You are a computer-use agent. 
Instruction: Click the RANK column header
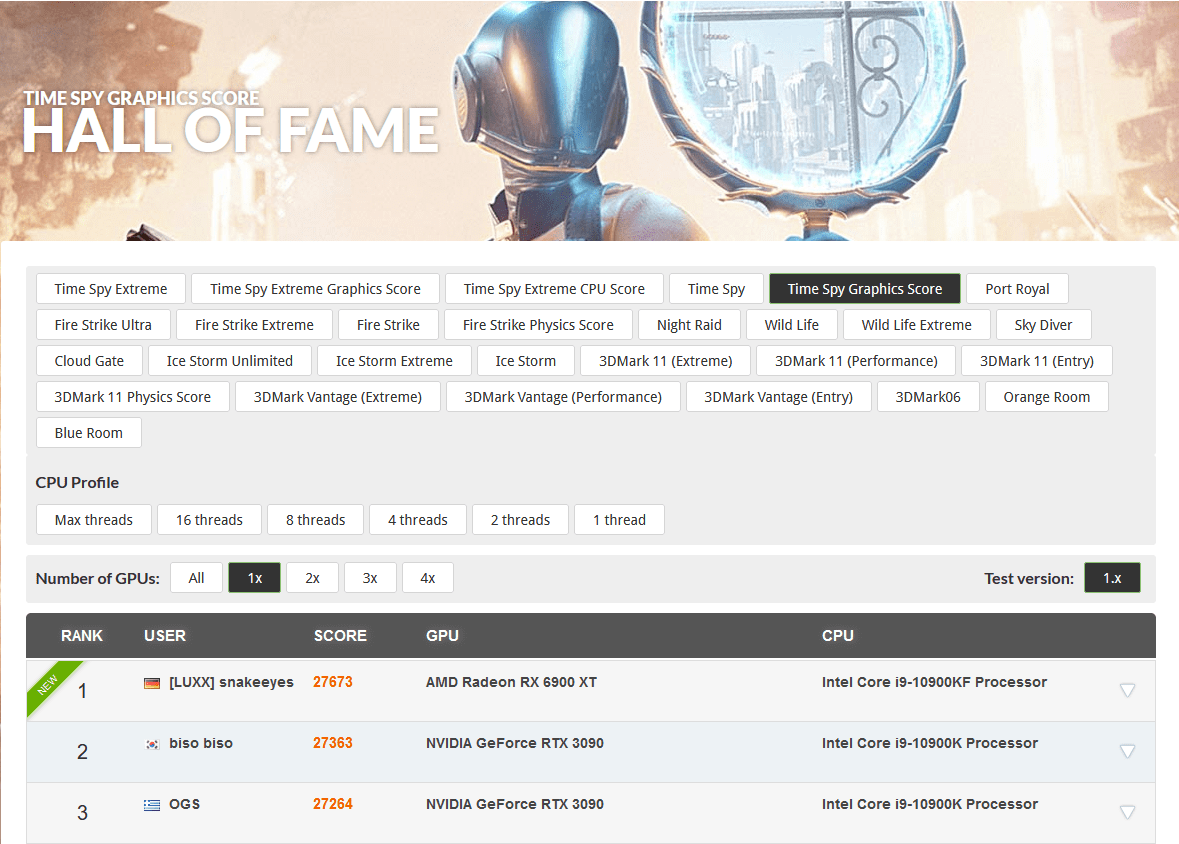(x=81, y=636)
